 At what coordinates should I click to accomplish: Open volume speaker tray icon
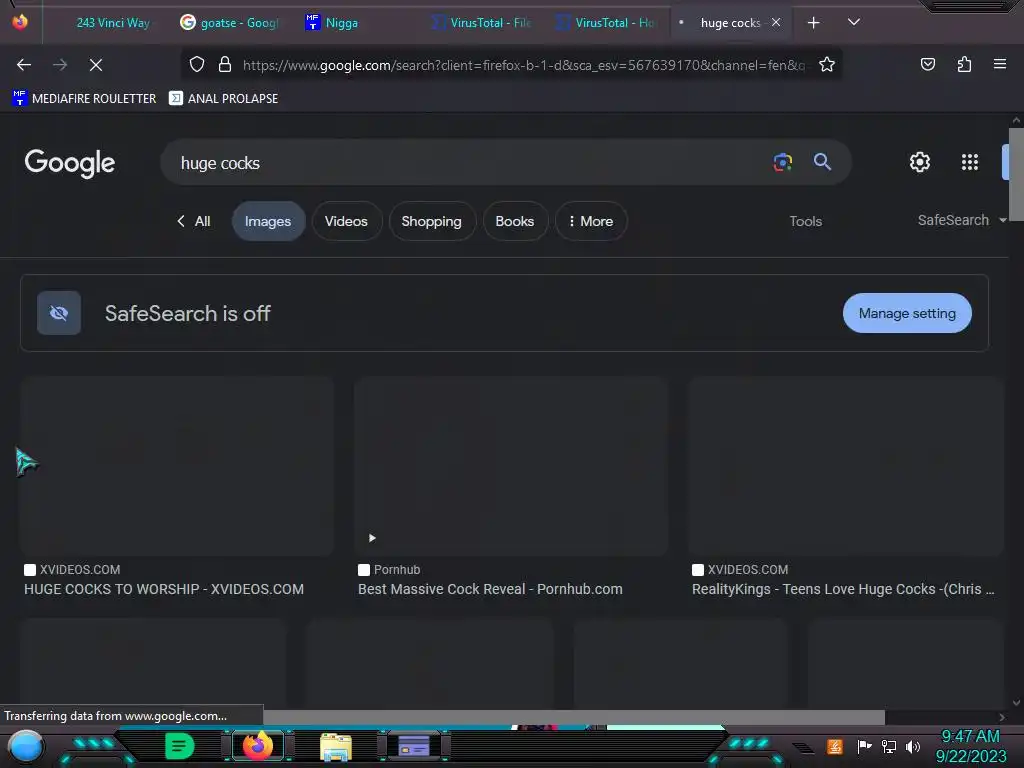tap(913, 746)
